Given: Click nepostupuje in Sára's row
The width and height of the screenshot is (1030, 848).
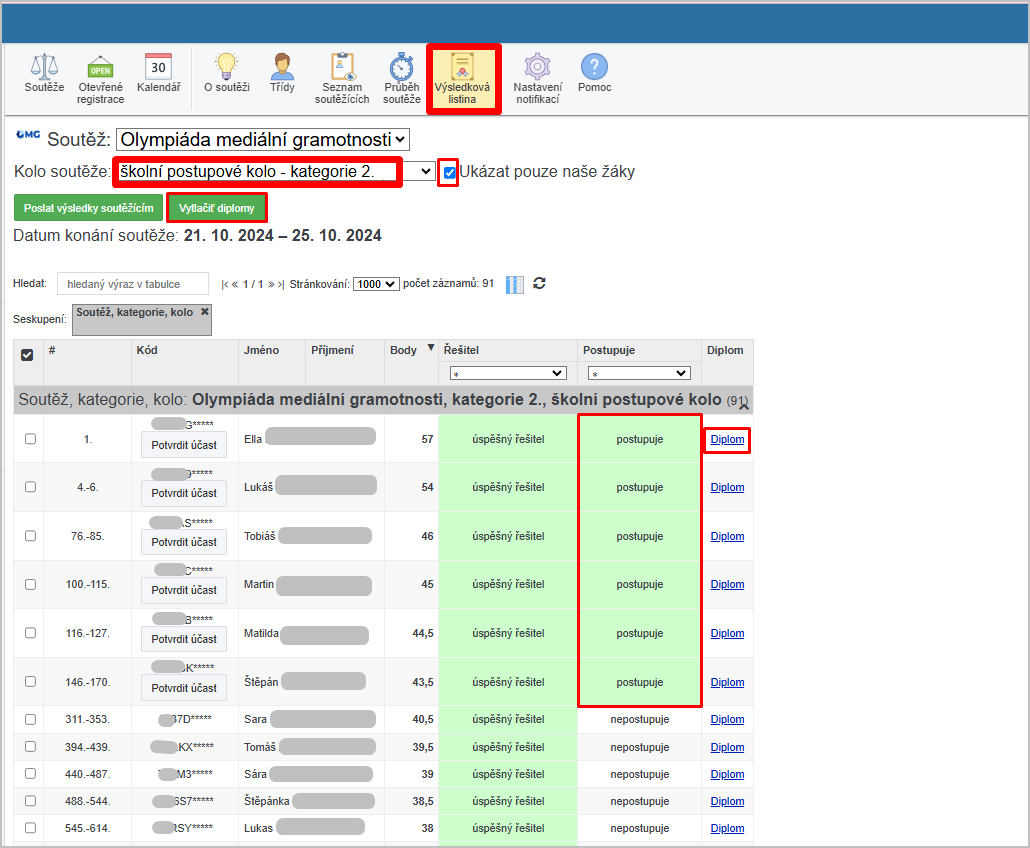Looking at the screenshot, I should pos(640,774).
